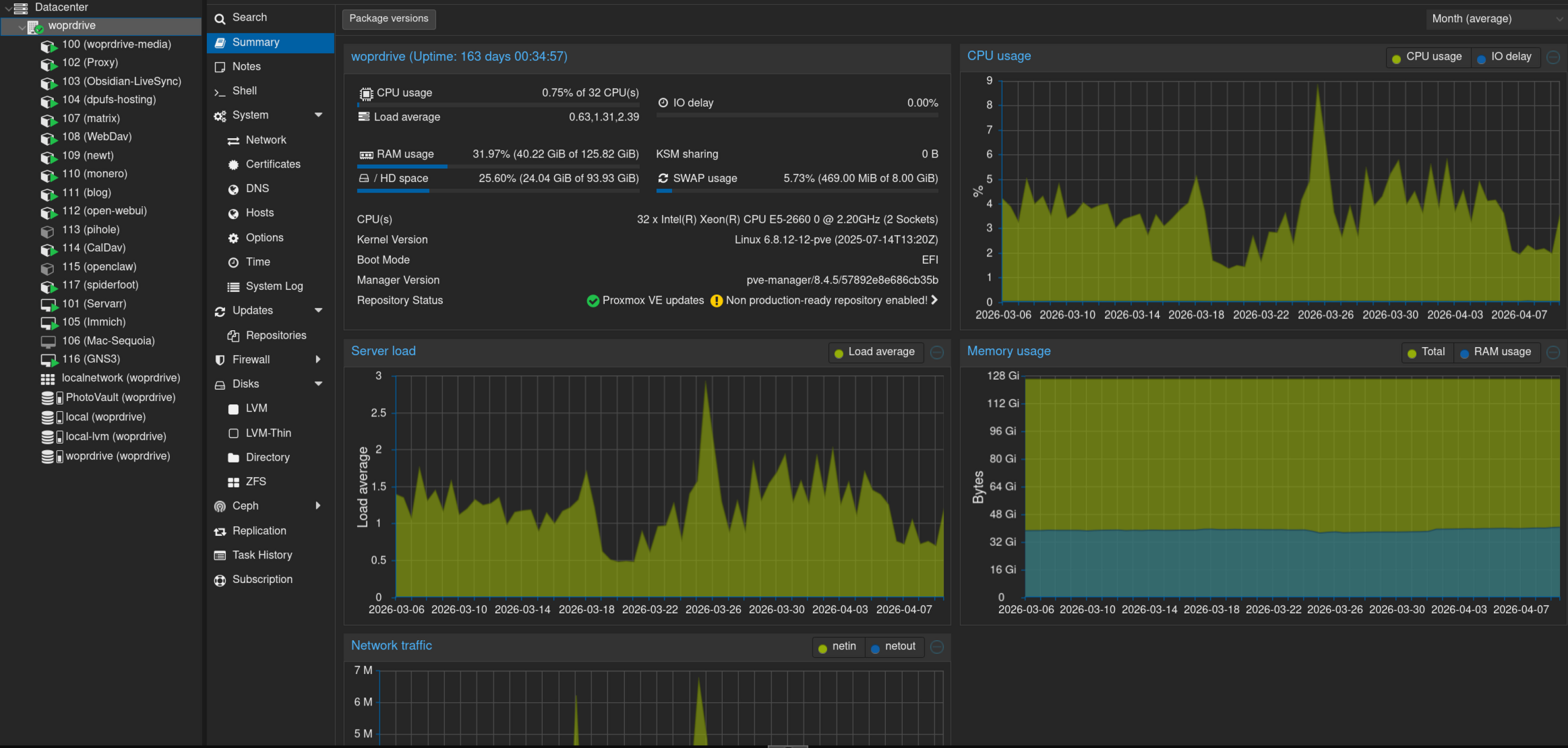Screen dimensions: 1568x748
Task: Collapse the CPU usage chart panel
Action: pyautogui.click(x=1553, y=57)
